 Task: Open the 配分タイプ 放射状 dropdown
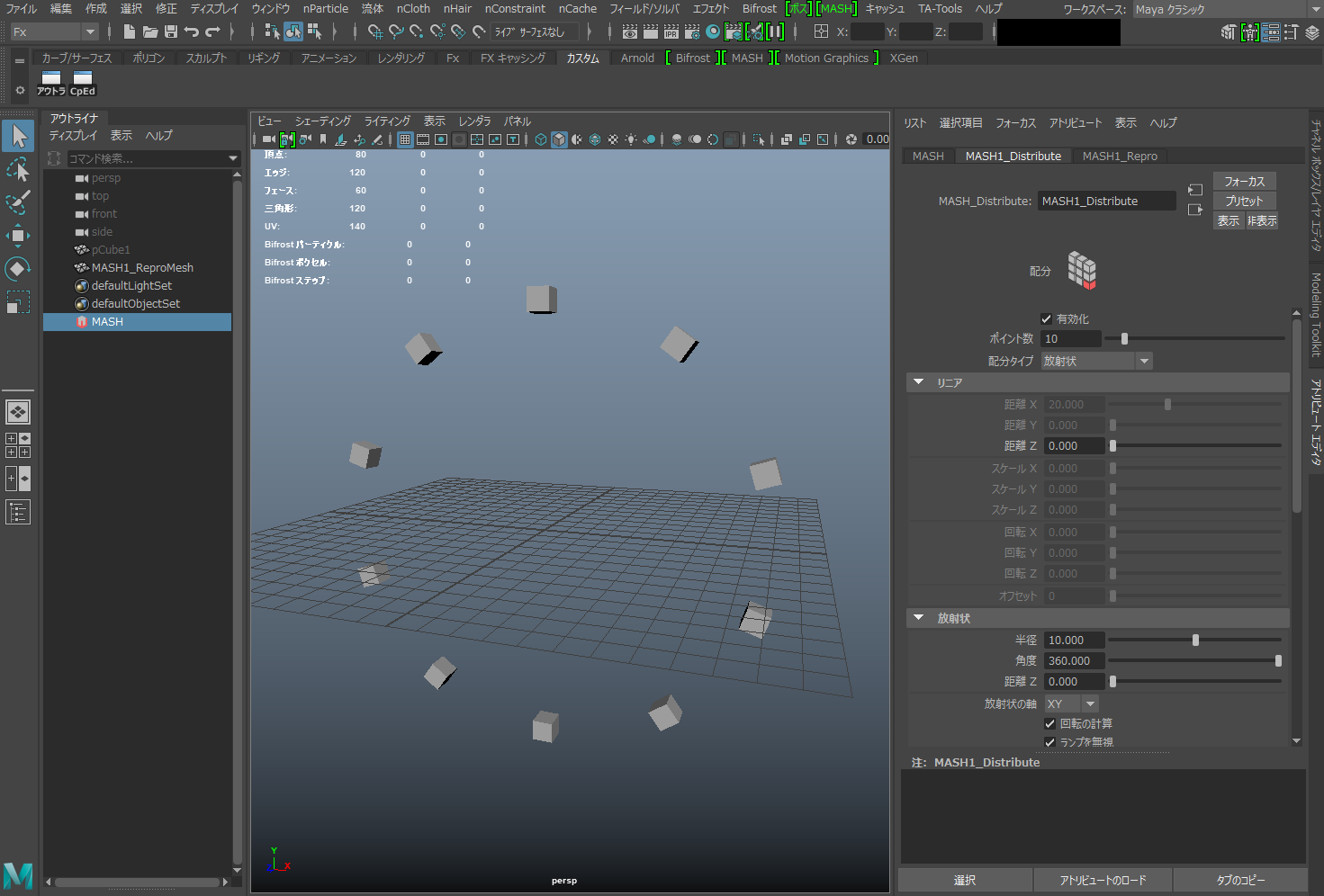point(1096,361)
